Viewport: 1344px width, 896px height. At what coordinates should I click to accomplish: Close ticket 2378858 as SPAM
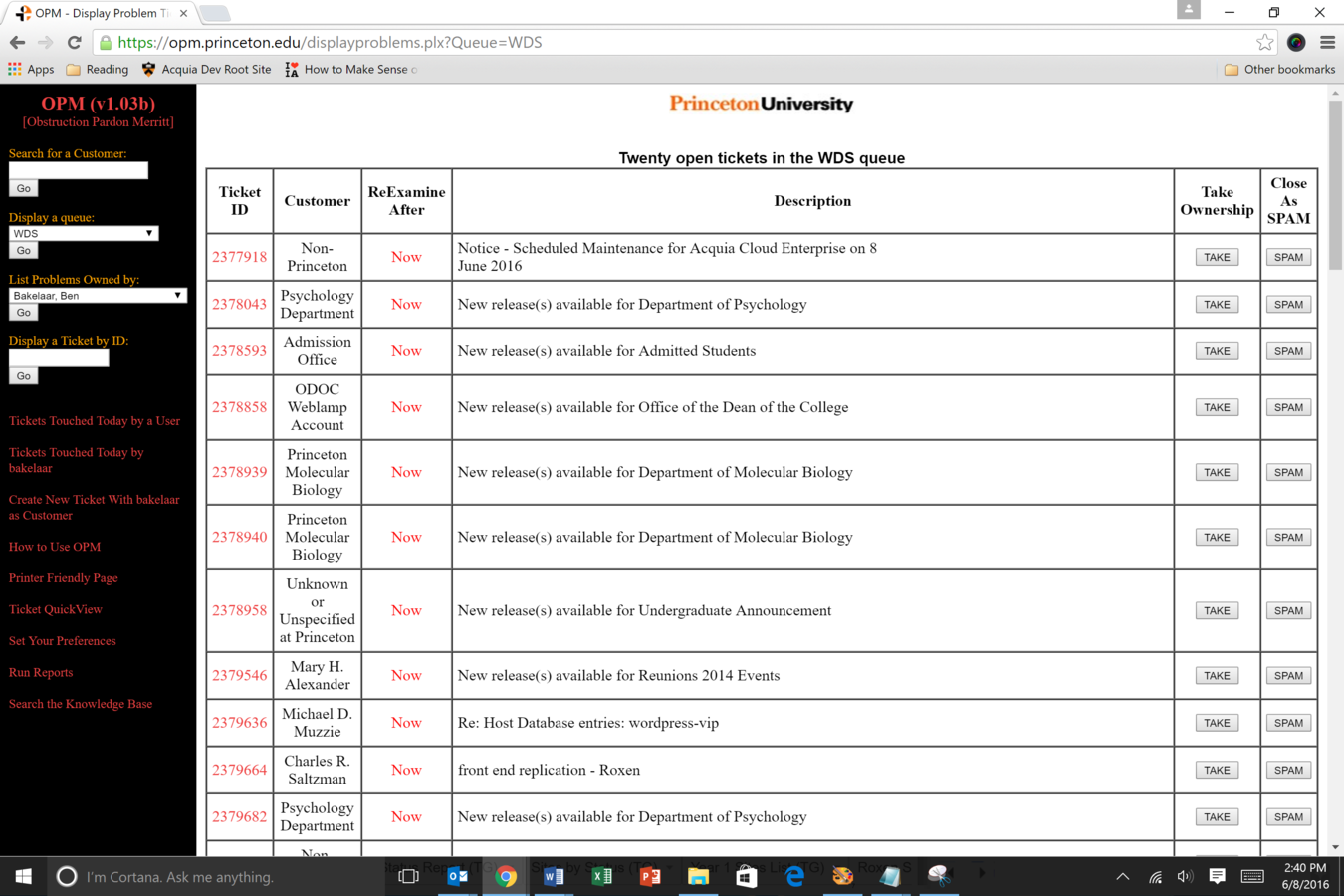pyautogui.click(x=1288, y=407)
